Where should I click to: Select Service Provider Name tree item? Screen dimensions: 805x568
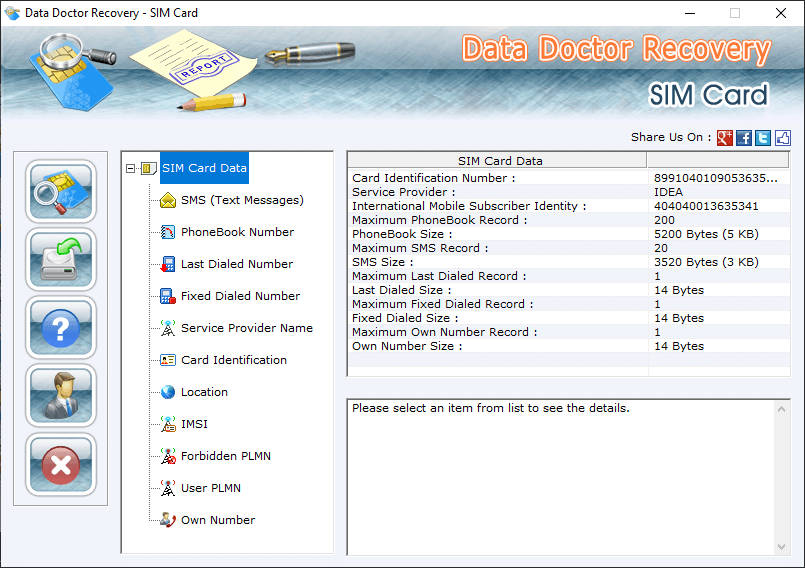[247, 328]
